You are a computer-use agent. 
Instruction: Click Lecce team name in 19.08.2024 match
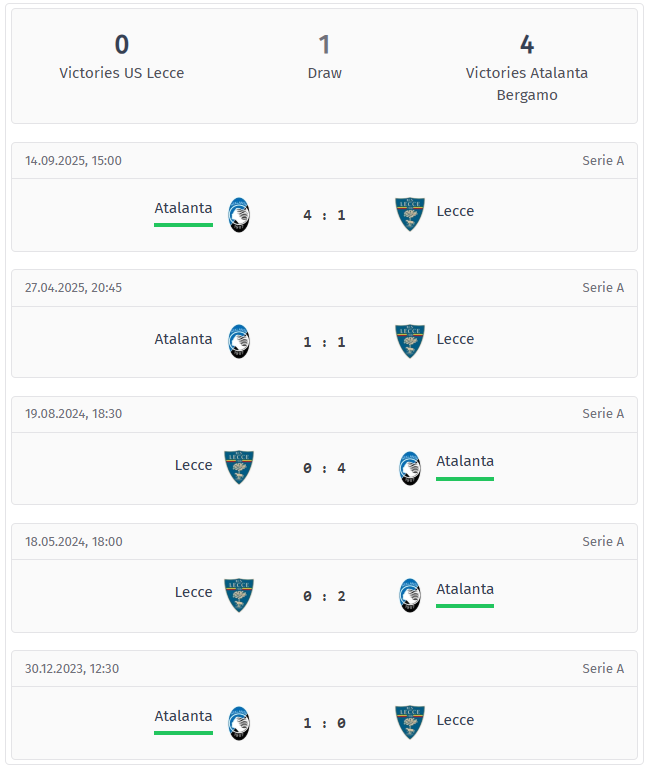[193, 465]
